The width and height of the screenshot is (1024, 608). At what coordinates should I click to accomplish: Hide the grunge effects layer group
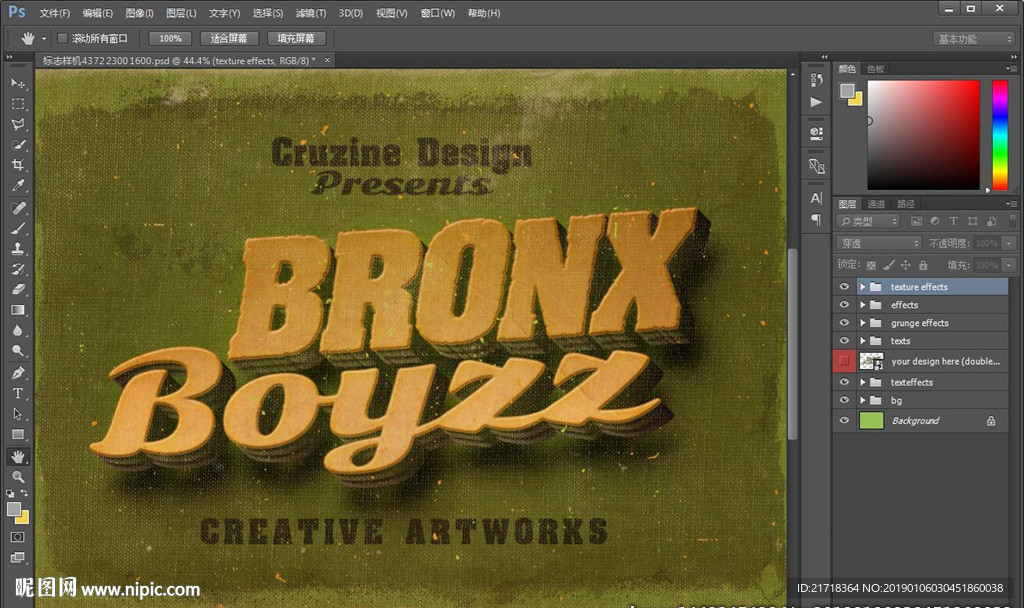(x=845, y=323)
